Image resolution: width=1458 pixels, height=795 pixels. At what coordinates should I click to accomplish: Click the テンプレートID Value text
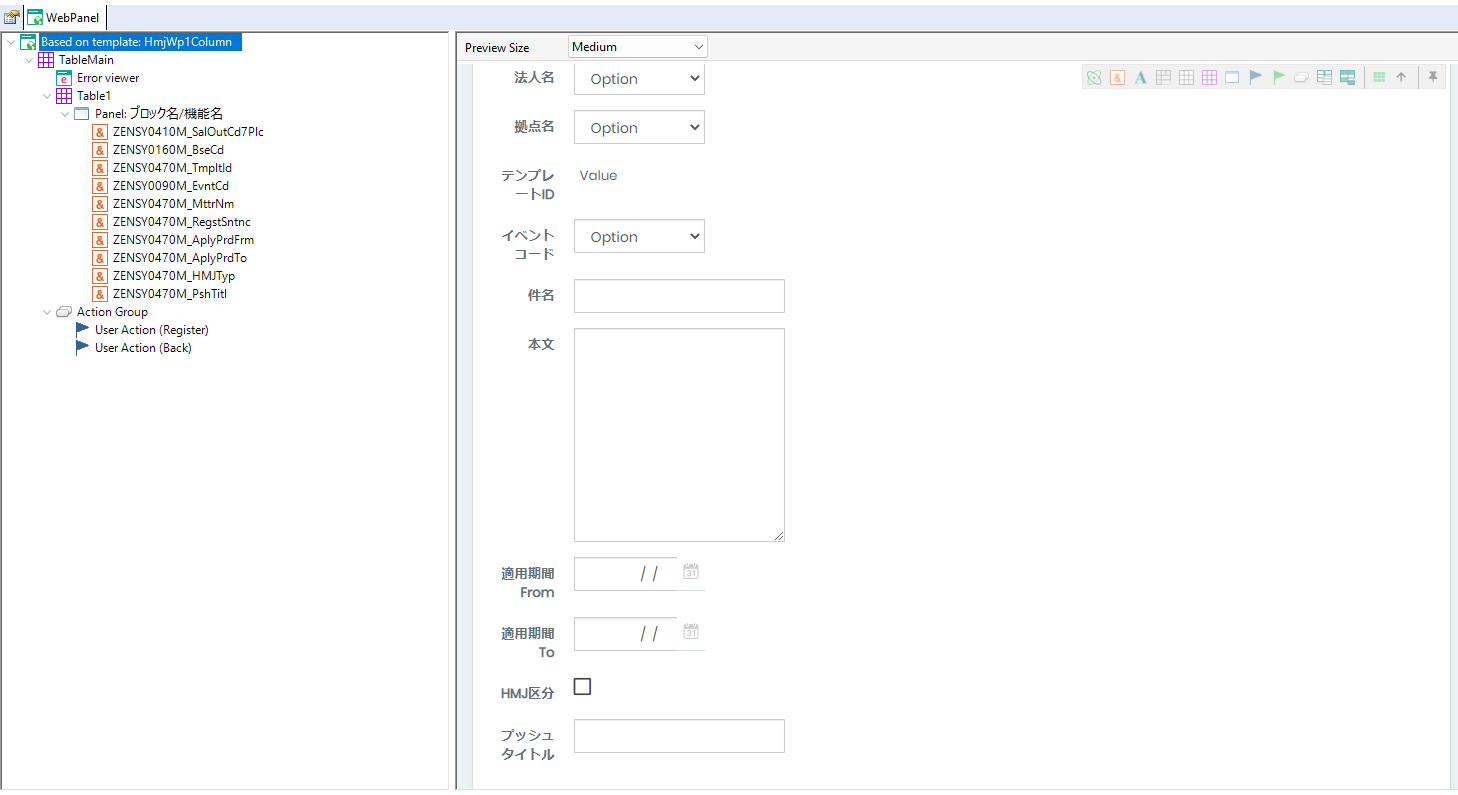click(598, 175)
